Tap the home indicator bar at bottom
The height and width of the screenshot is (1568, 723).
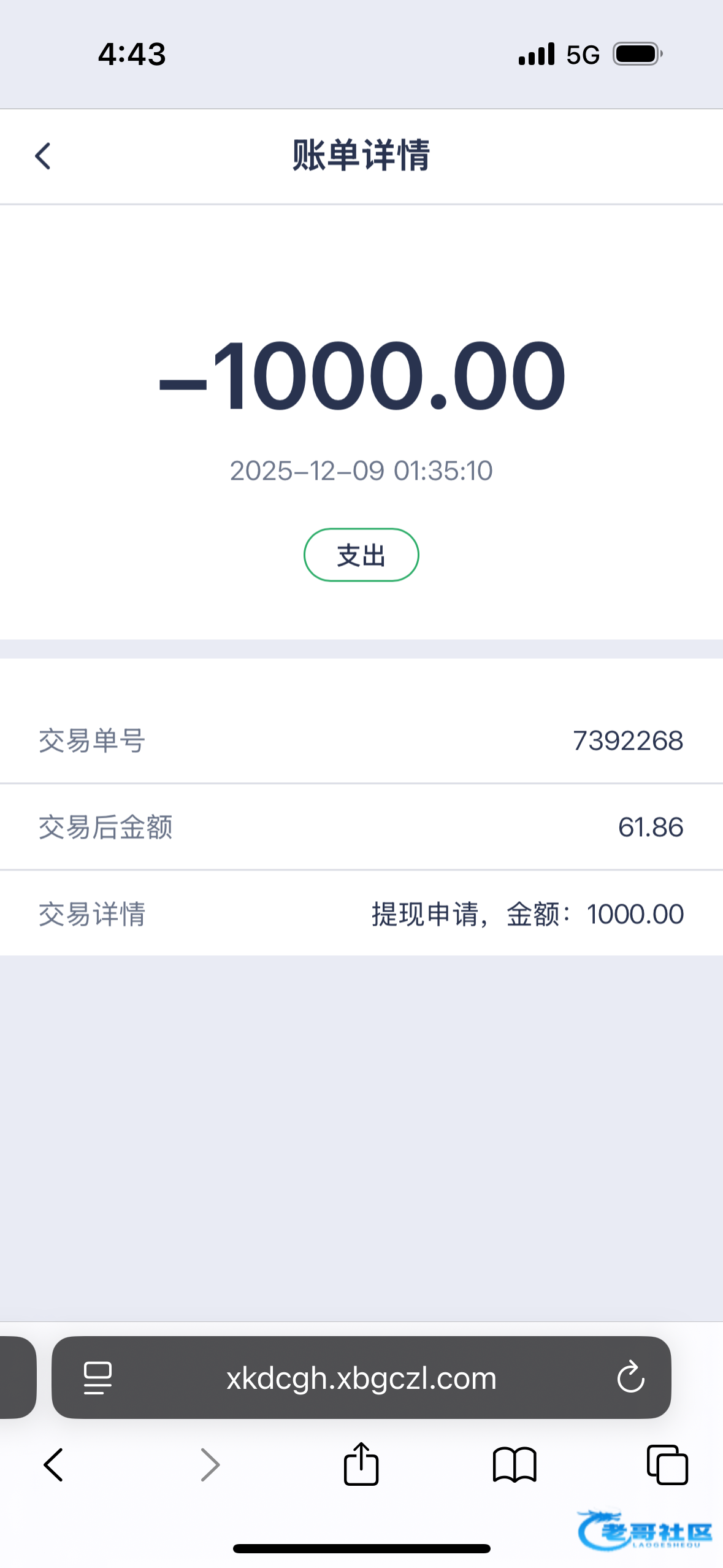(x=361, y=1548)
